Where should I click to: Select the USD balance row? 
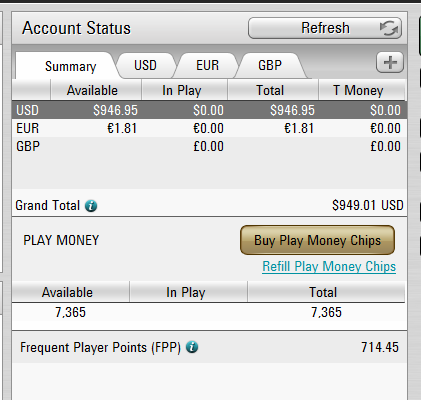click(x=209, y=110)
